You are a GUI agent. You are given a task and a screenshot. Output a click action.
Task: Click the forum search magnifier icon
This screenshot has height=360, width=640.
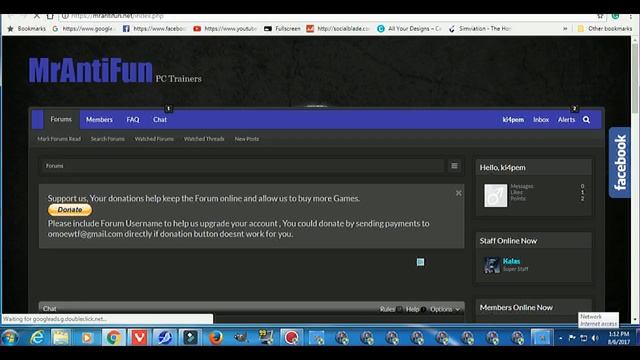[x=586, y=120]
